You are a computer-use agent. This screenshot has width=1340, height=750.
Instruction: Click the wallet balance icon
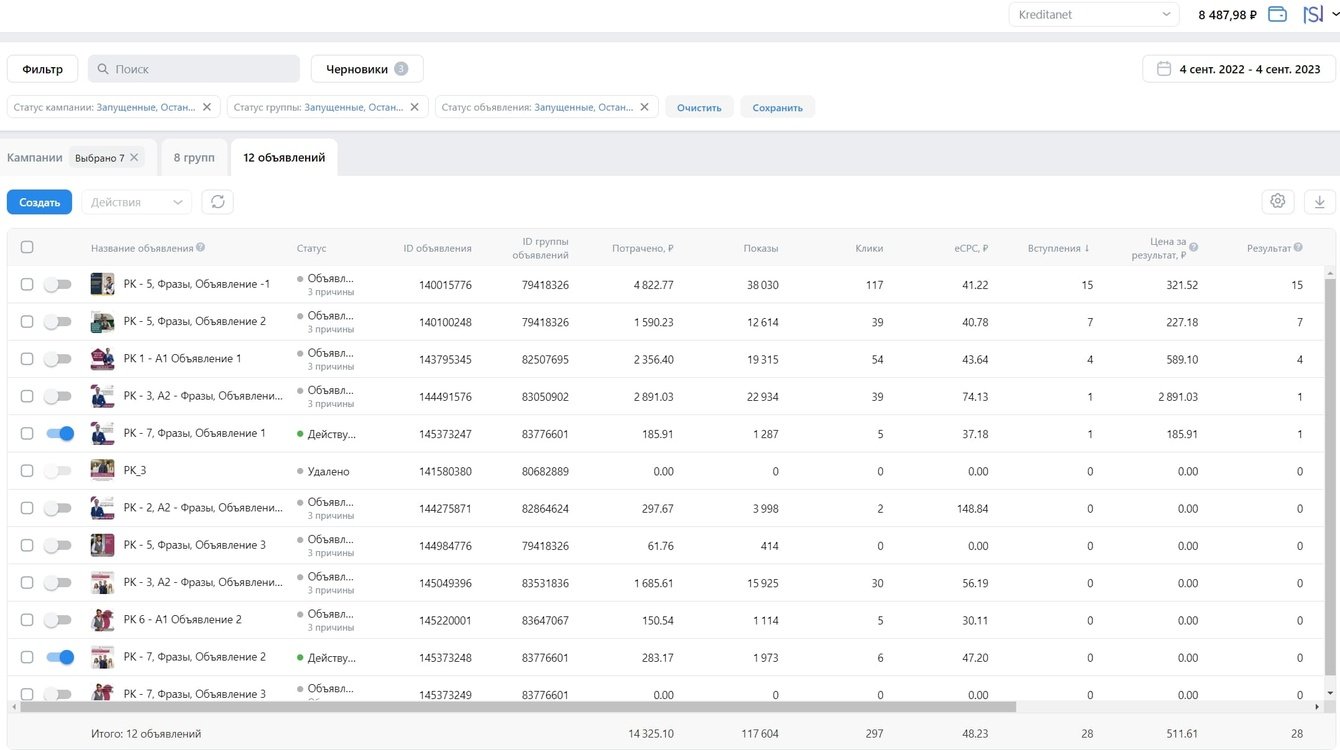(x=1277, y=14)
